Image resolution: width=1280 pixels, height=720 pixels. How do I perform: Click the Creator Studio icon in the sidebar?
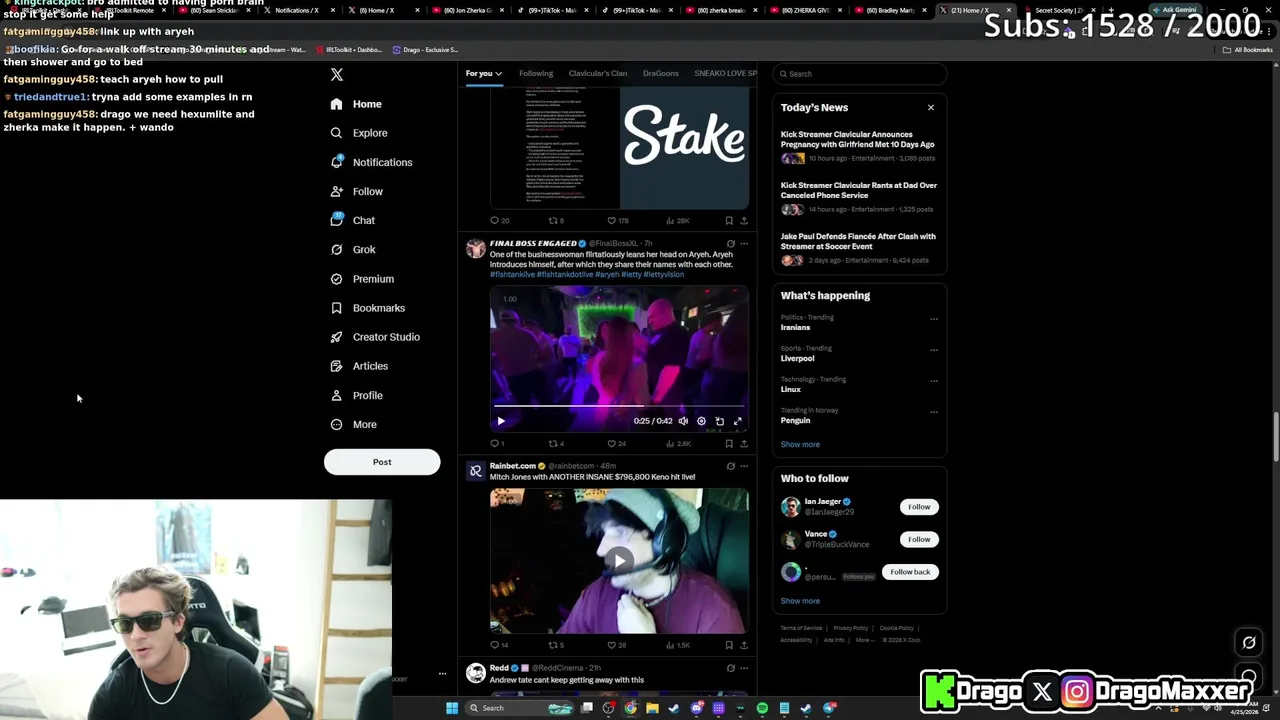[336, 337]
